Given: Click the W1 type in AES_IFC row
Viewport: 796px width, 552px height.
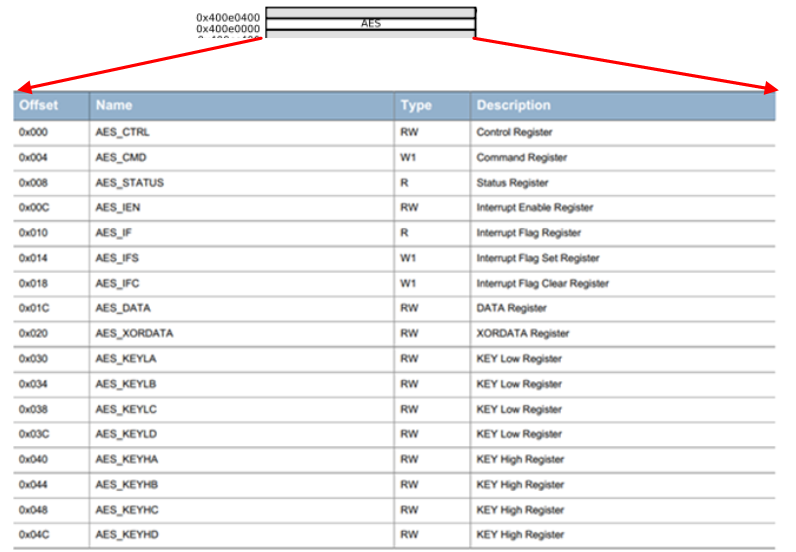Looking at the screenshot, I should (x=408, y=283).
